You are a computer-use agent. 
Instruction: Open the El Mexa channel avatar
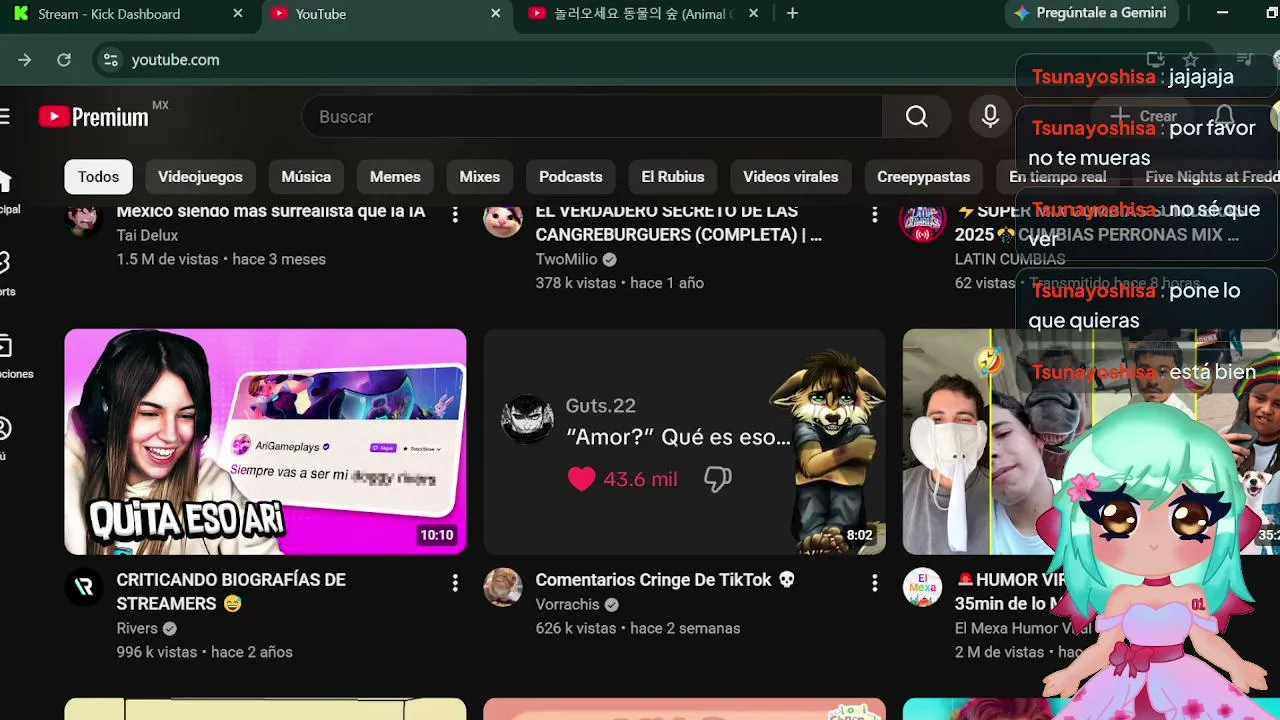click(922, 587)
